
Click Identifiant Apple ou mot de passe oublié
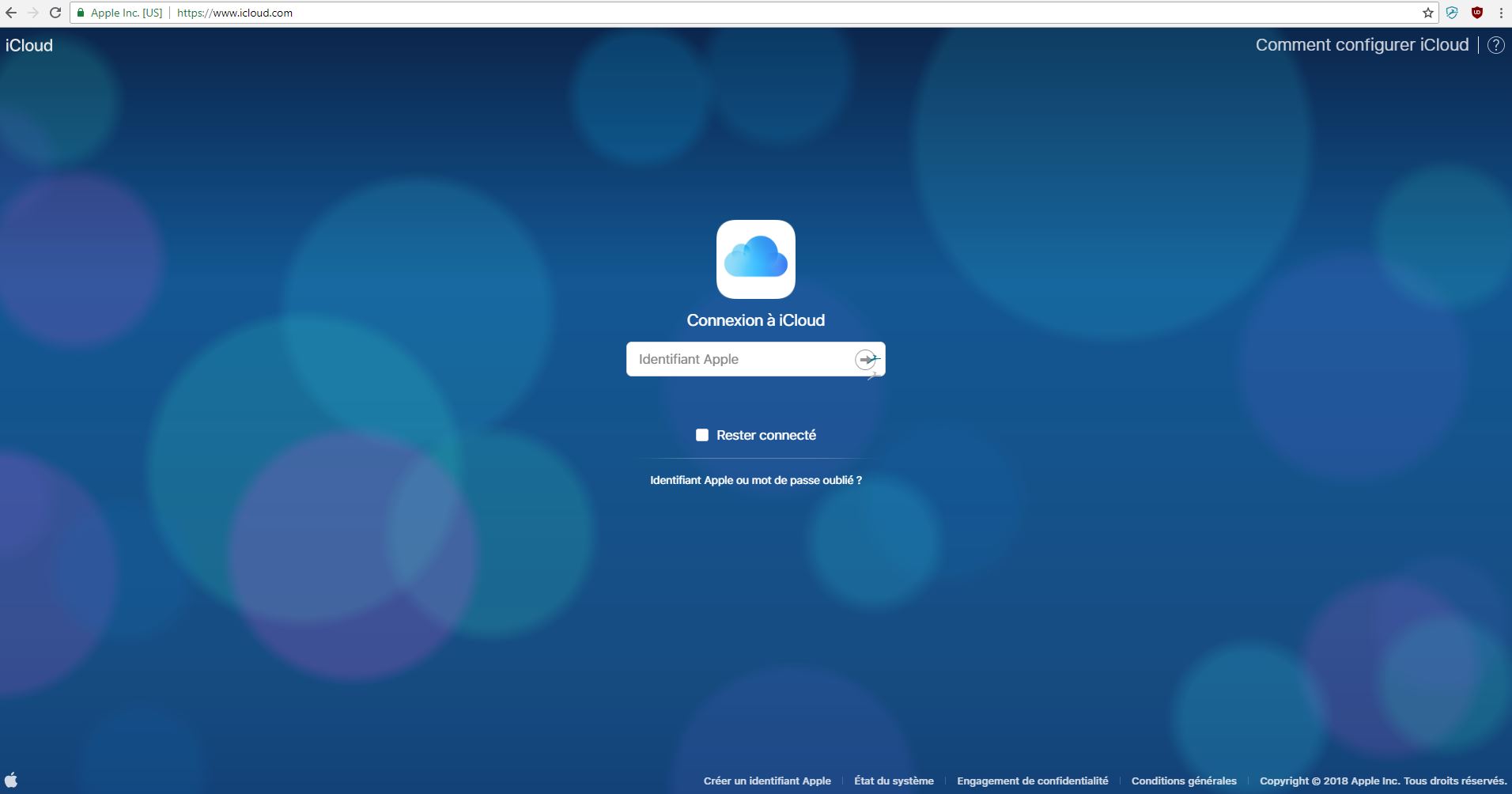[756, 480]
